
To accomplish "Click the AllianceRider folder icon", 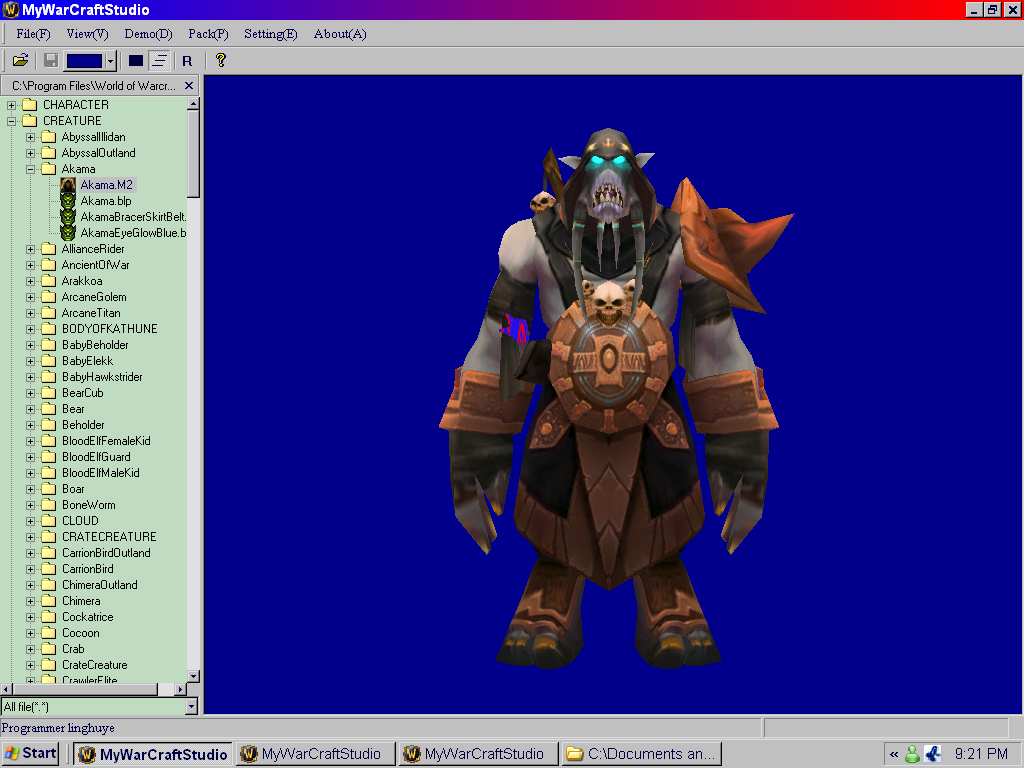I will click(x=48, y=249).
